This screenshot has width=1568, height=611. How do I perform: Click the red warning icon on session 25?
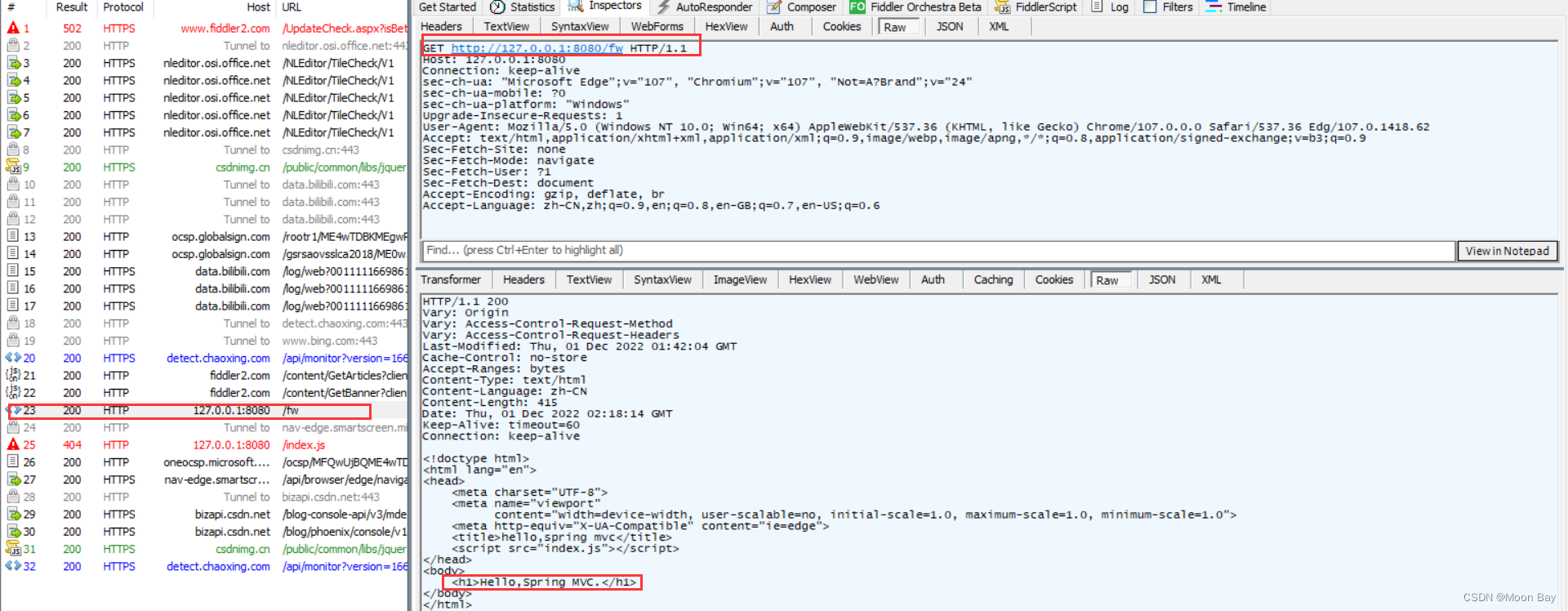coord(13,444)
